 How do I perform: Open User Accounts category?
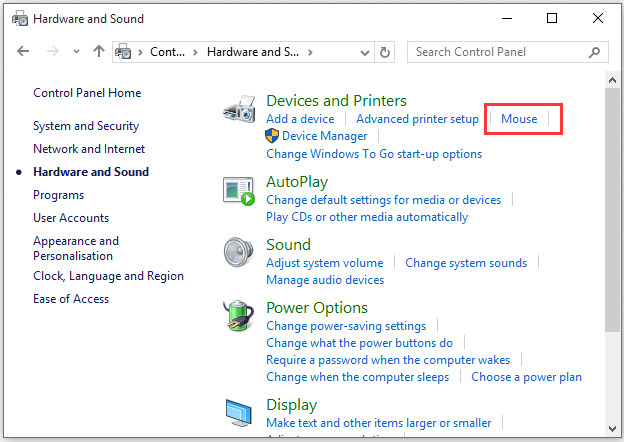click(71, 218)
